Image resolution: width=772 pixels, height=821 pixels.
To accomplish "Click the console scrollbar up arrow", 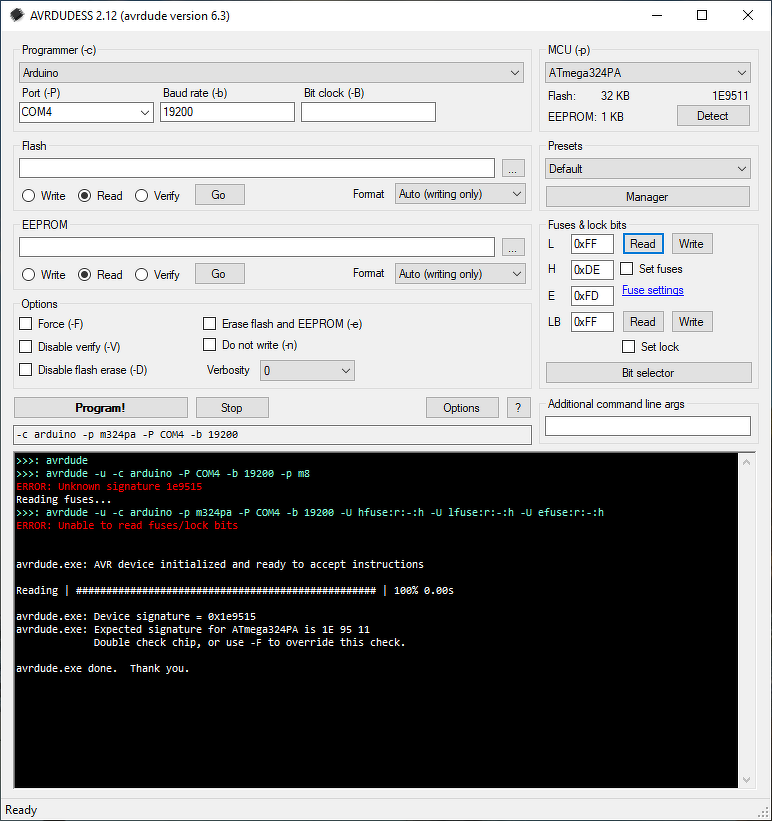I will 747,462.
